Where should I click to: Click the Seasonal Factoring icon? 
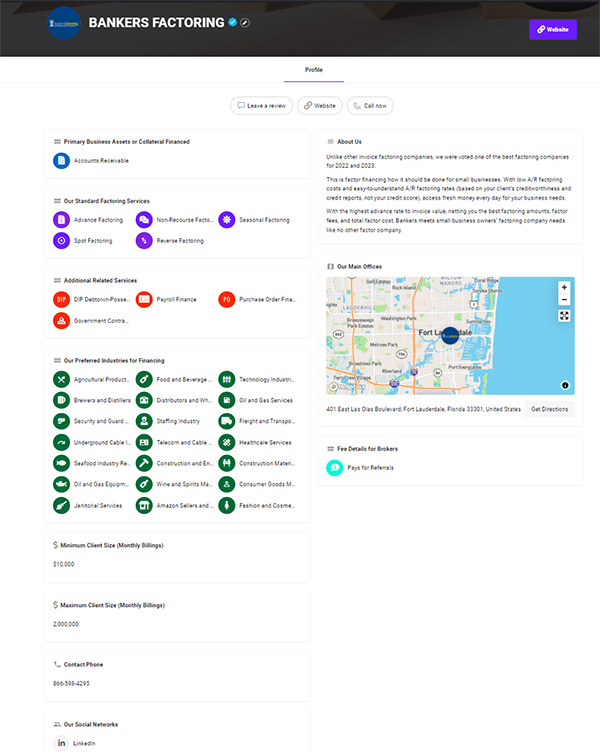click(x=227, y=219)
